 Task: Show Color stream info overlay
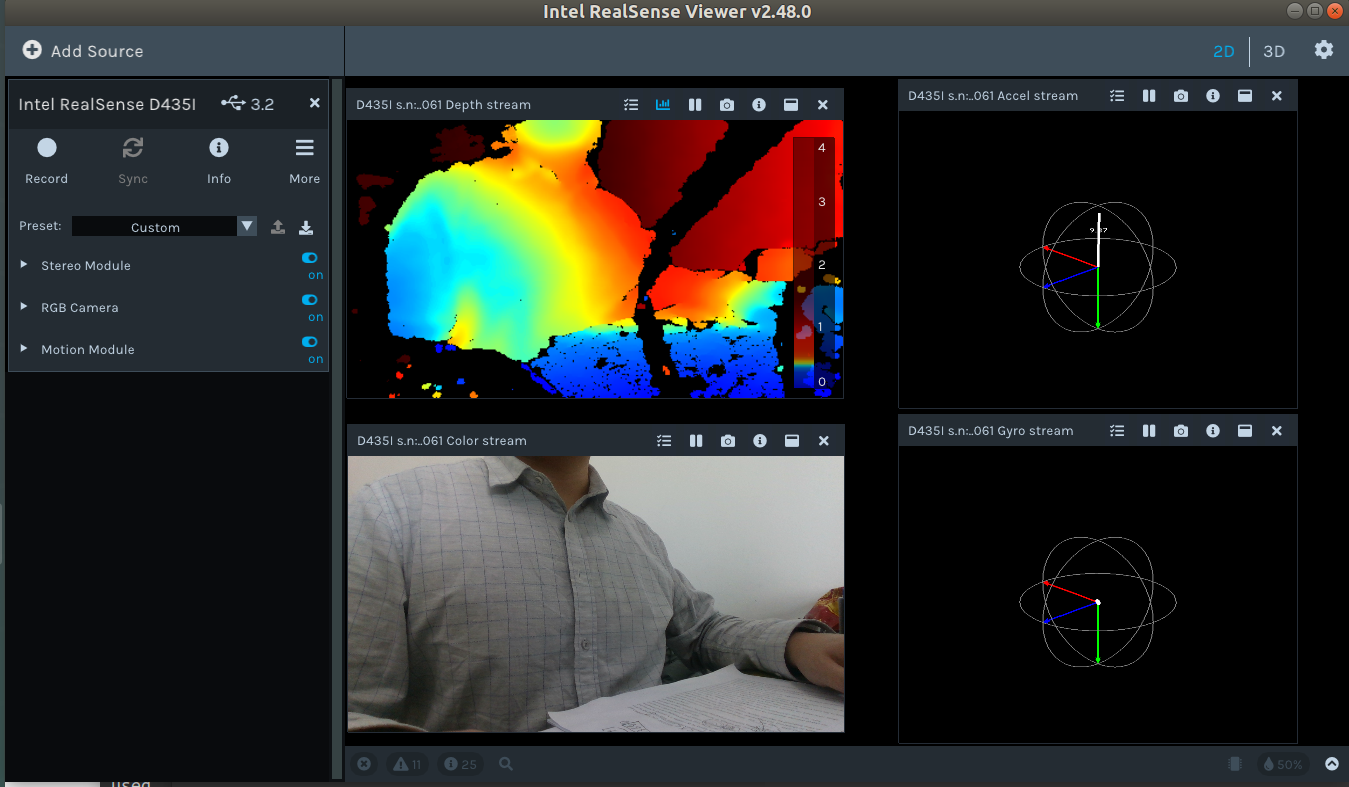pos(760,440)
